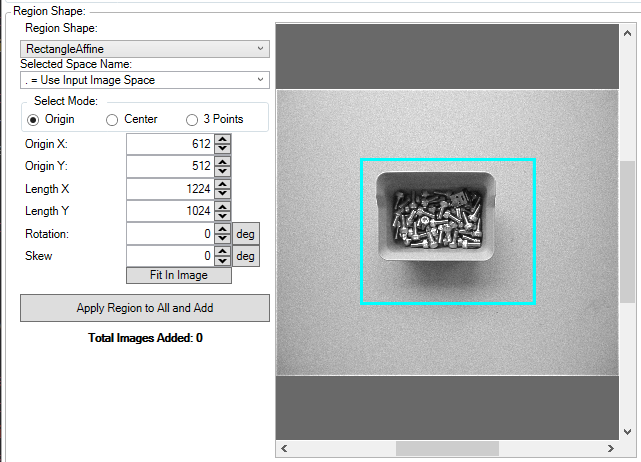Decrease Skew value with down arrow
This screenshot has height=462, width=641.
pyautogui.click(x=222, y=261)
